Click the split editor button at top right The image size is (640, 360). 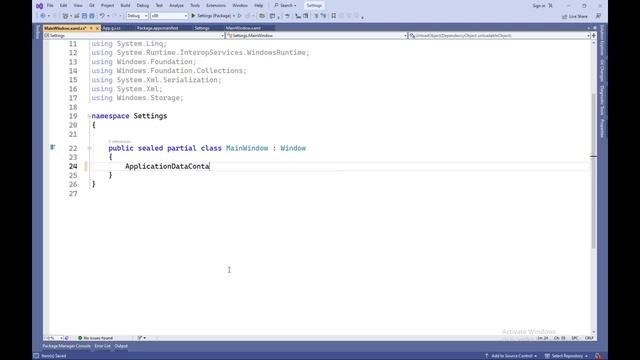[x=593, y=36]
